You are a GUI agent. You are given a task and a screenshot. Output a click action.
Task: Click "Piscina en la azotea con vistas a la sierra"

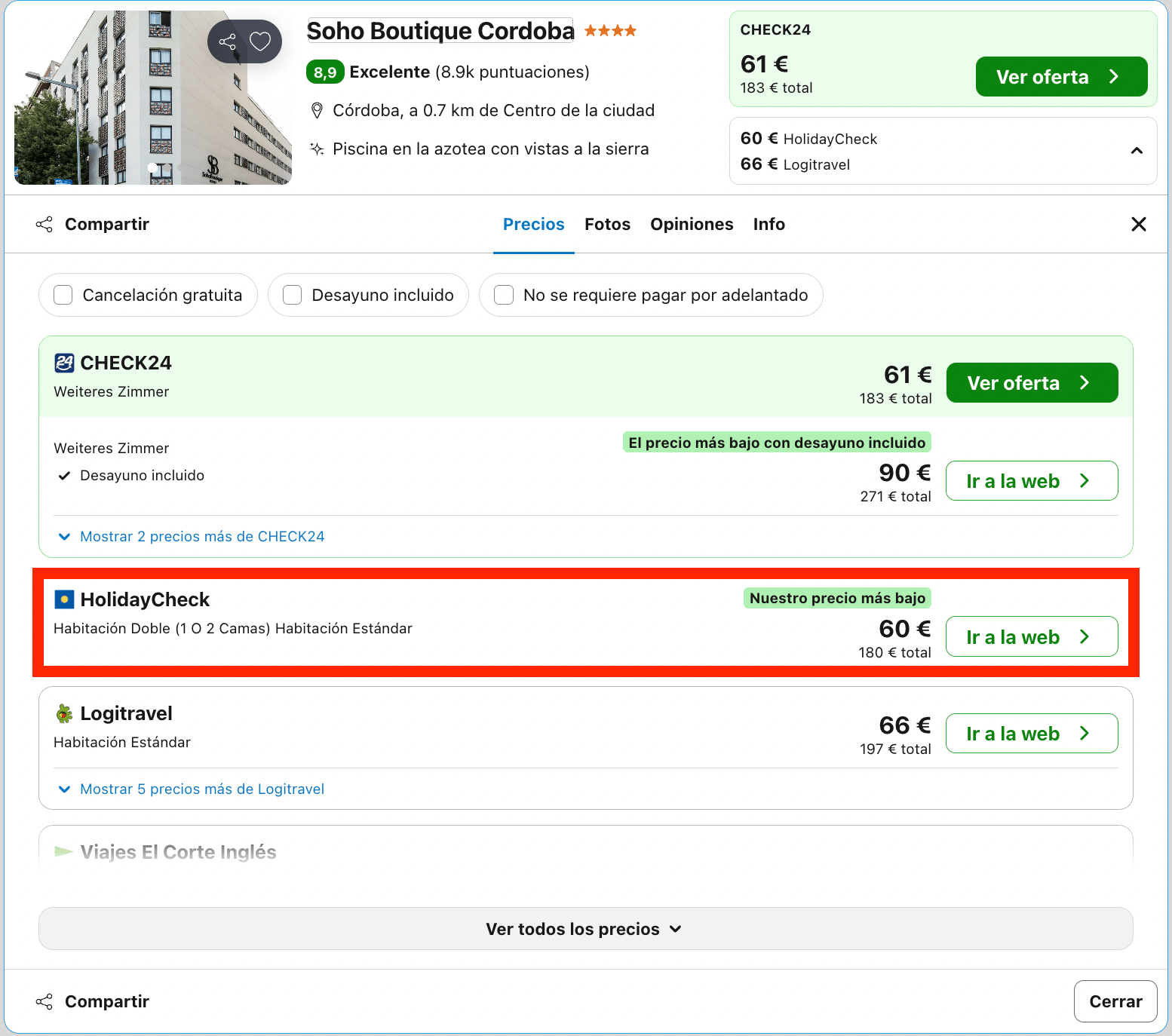[491, 149]
